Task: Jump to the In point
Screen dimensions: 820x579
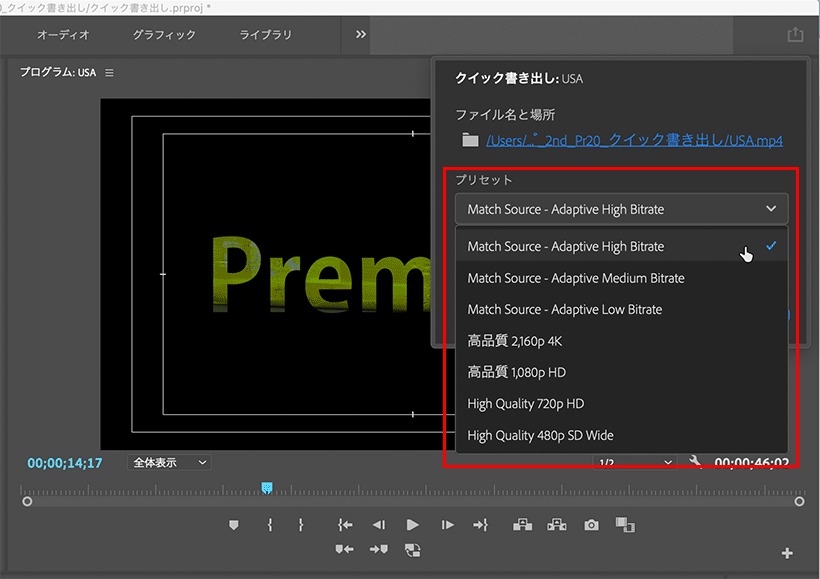Action: [x=345, y=525]
